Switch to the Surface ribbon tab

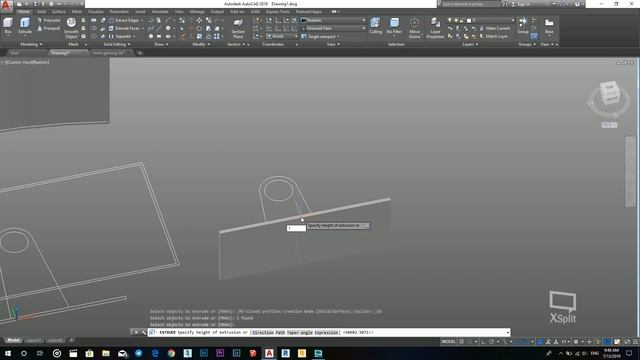coord(59,12)
